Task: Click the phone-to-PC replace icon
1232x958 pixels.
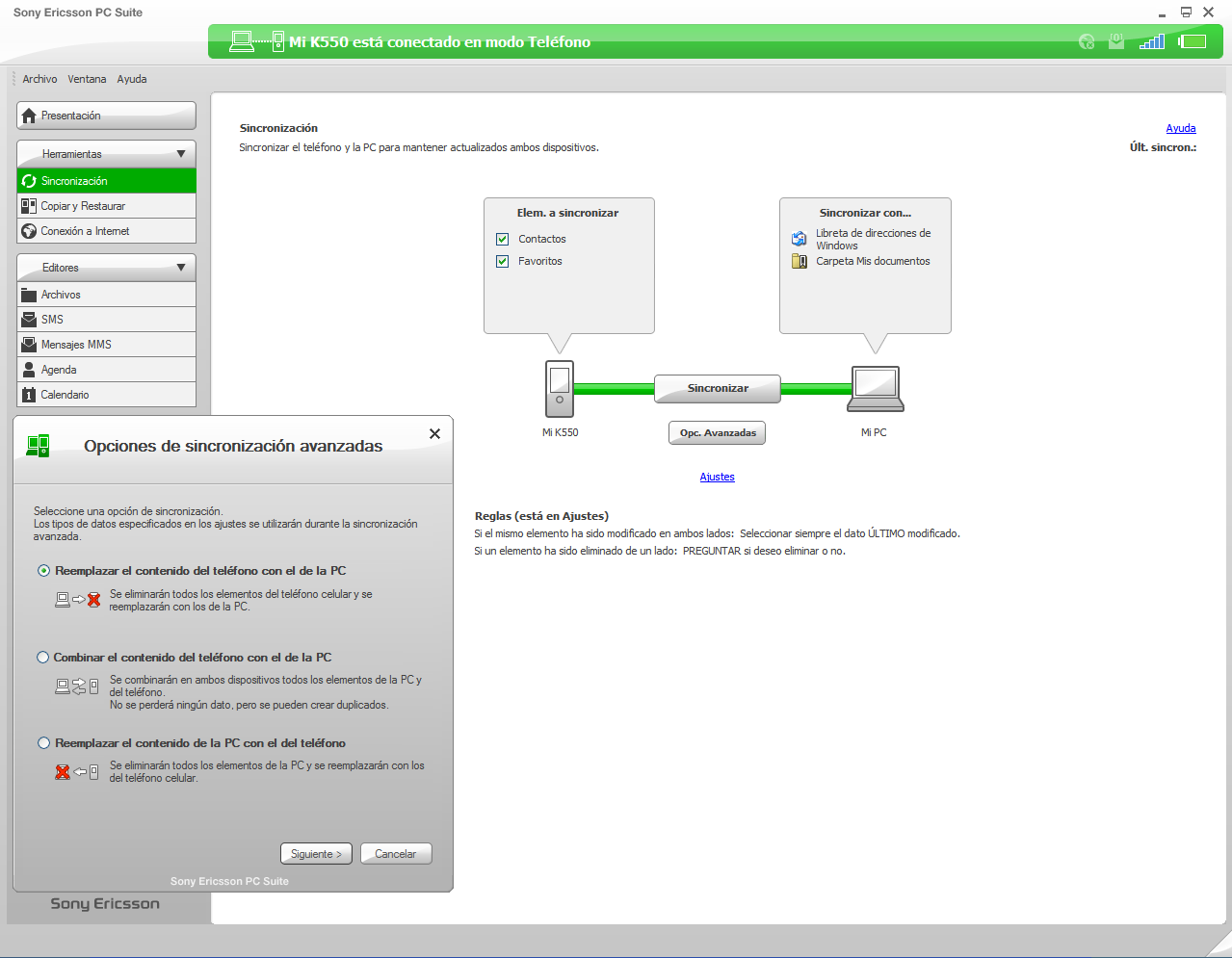Action: tap(77, 772)
